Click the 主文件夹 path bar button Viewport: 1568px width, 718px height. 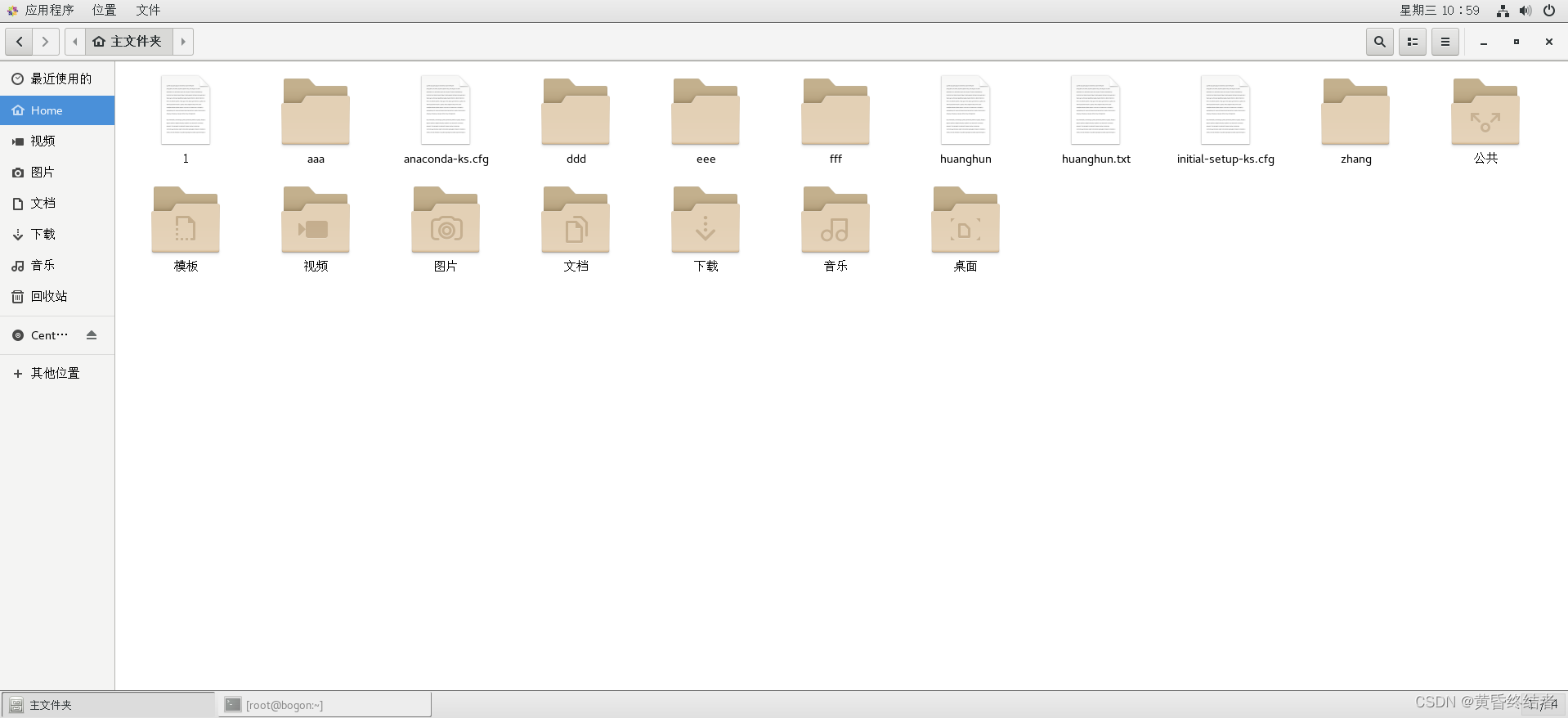128,42
